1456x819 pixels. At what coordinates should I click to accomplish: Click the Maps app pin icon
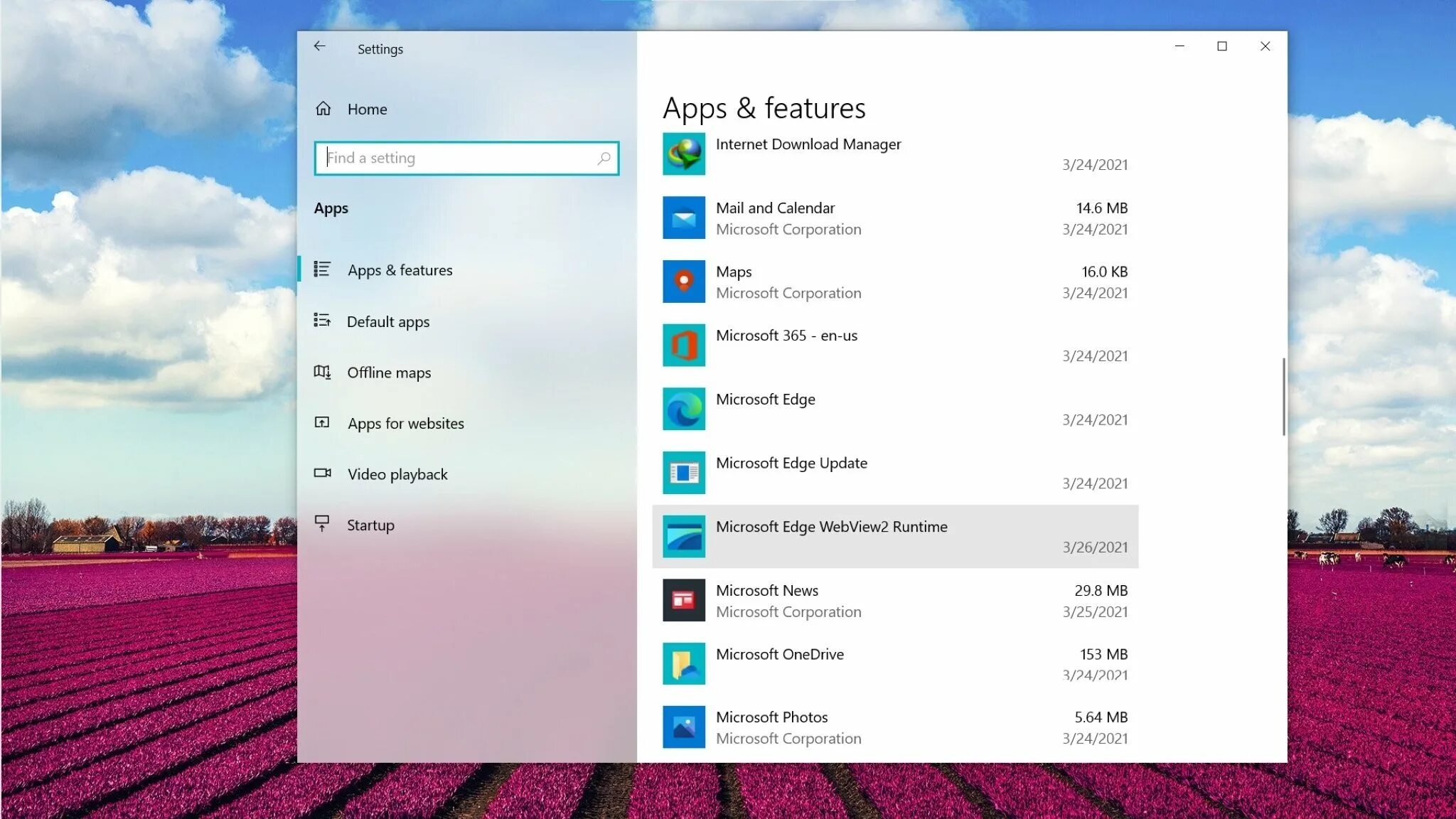684,282
